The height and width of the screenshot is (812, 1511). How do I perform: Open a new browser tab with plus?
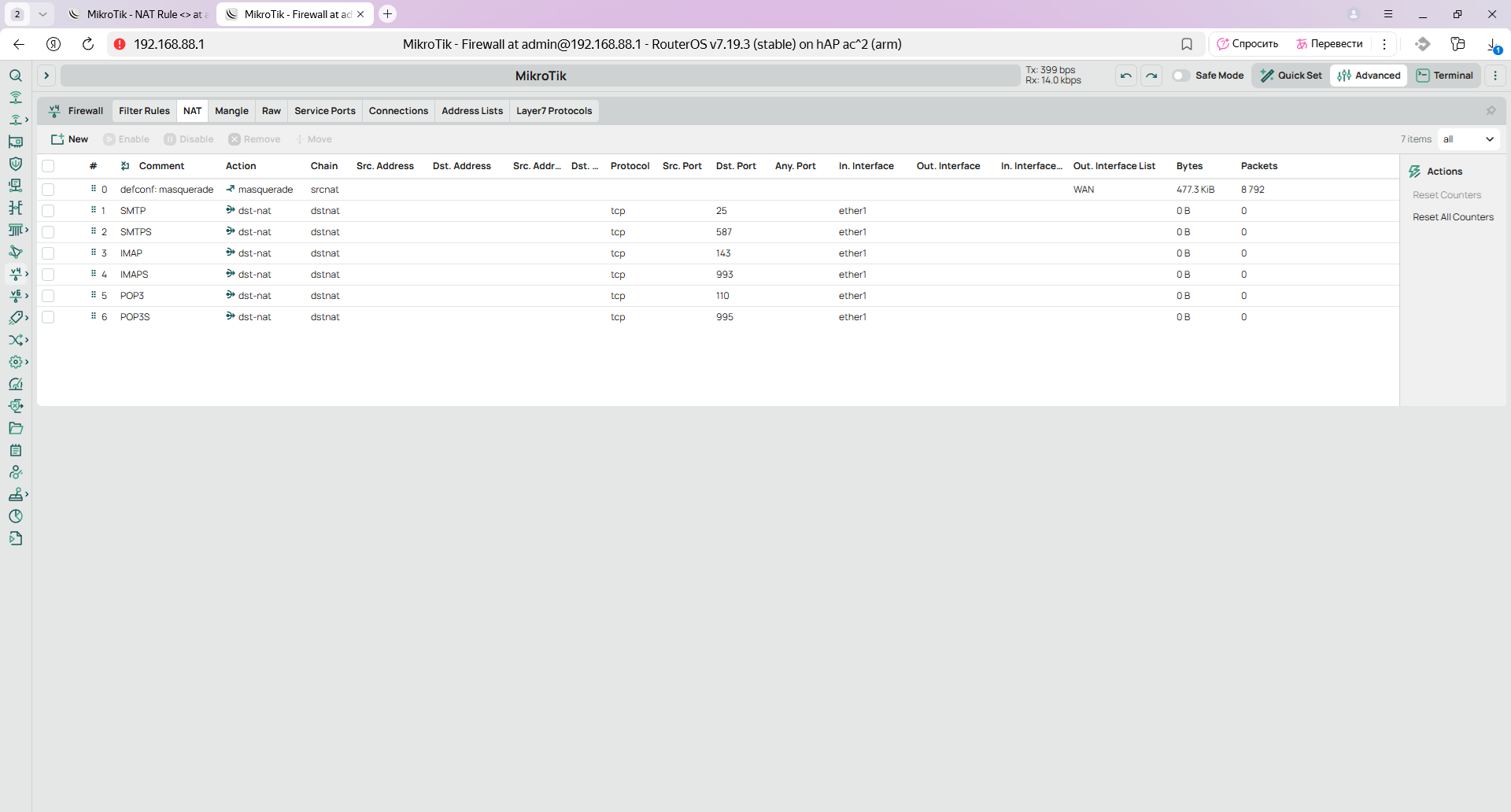387,14
